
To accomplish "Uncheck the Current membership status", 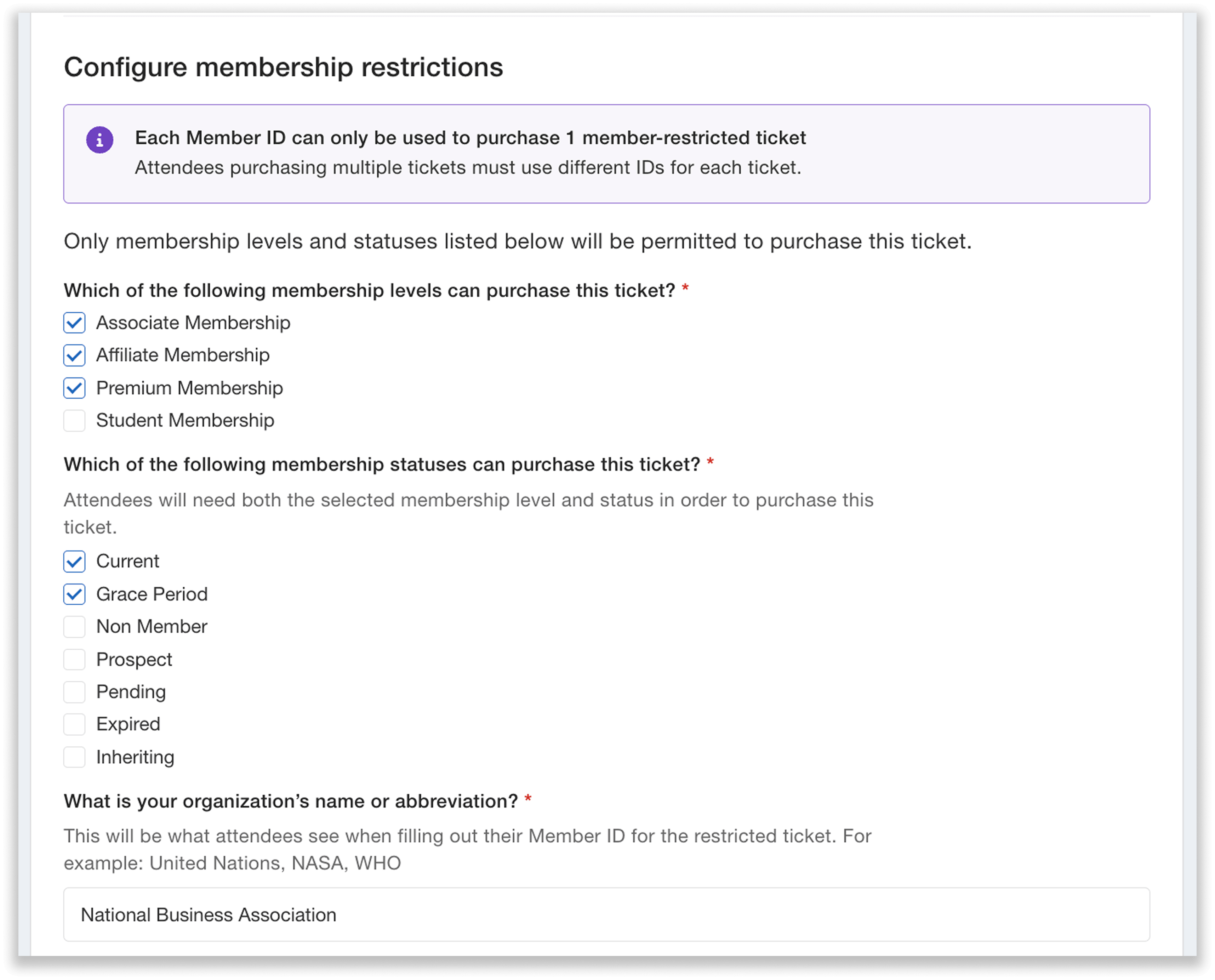I will tap(74, 561).
